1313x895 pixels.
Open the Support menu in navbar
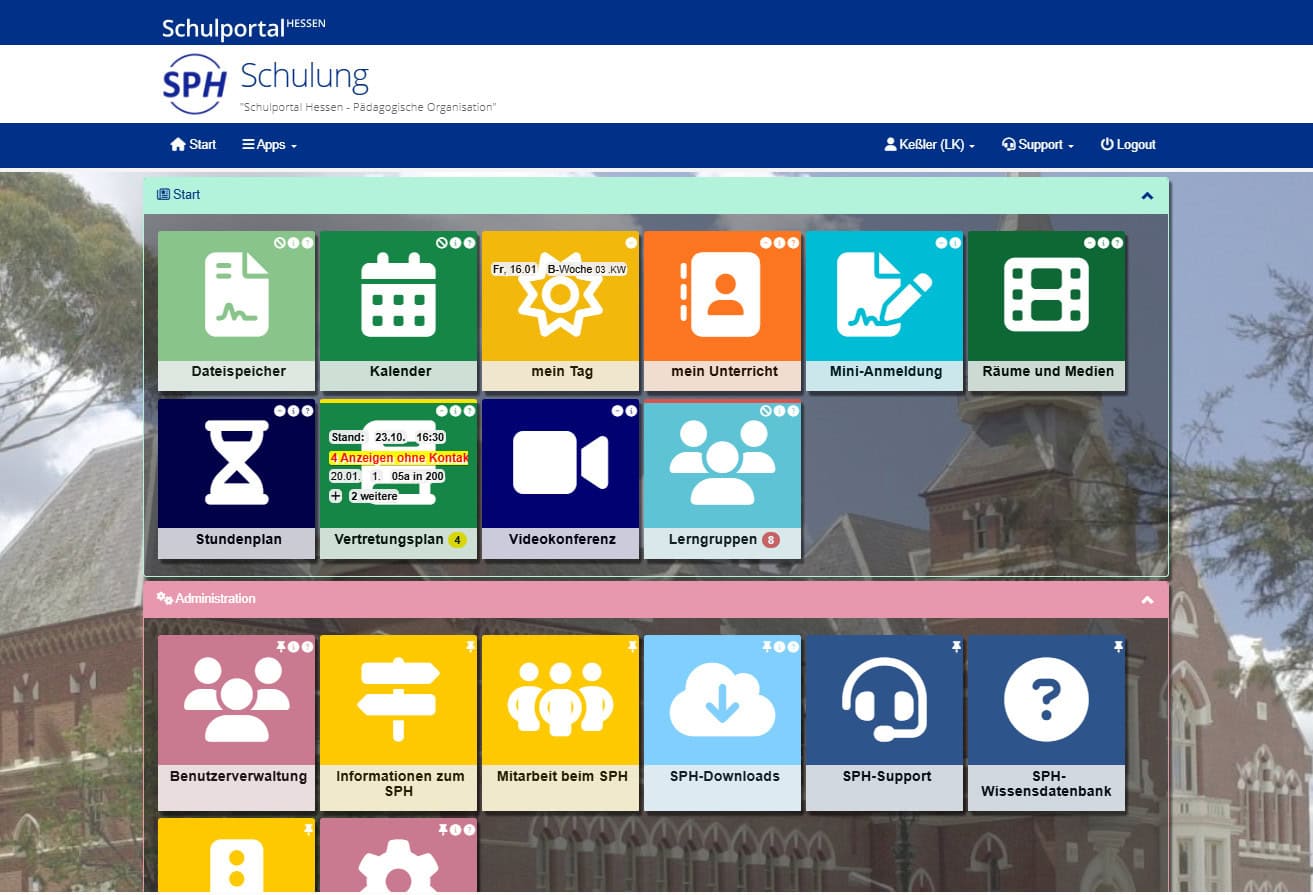[x=1038, y=145]
